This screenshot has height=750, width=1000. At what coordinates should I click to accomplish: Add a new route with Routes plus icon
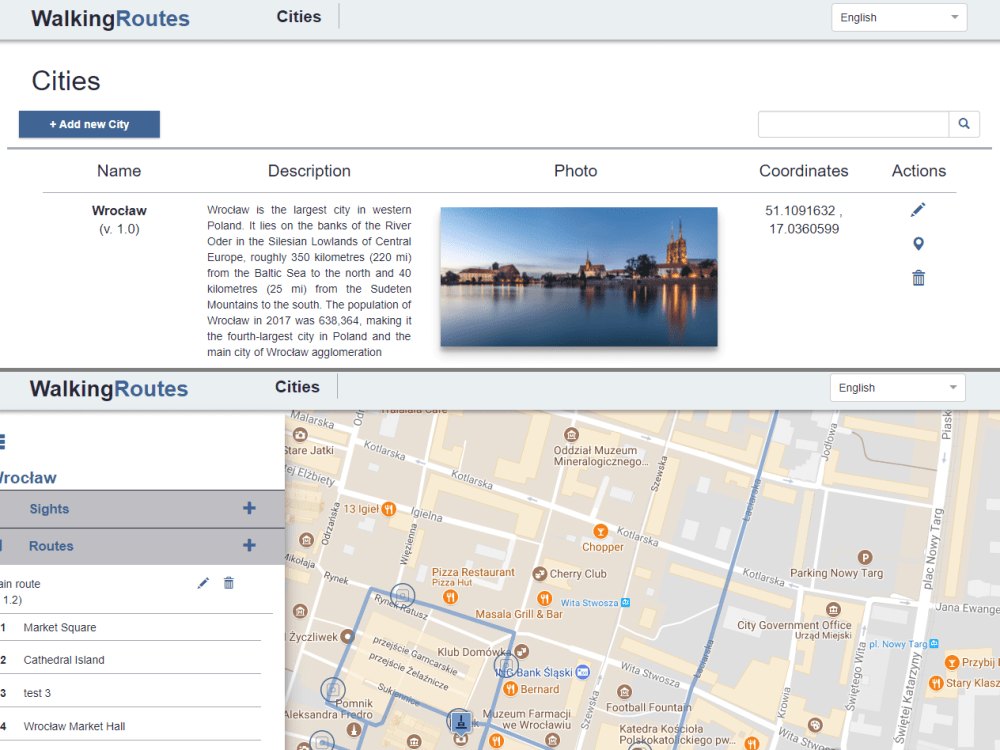pyautogui.click(x=249, y=545)
